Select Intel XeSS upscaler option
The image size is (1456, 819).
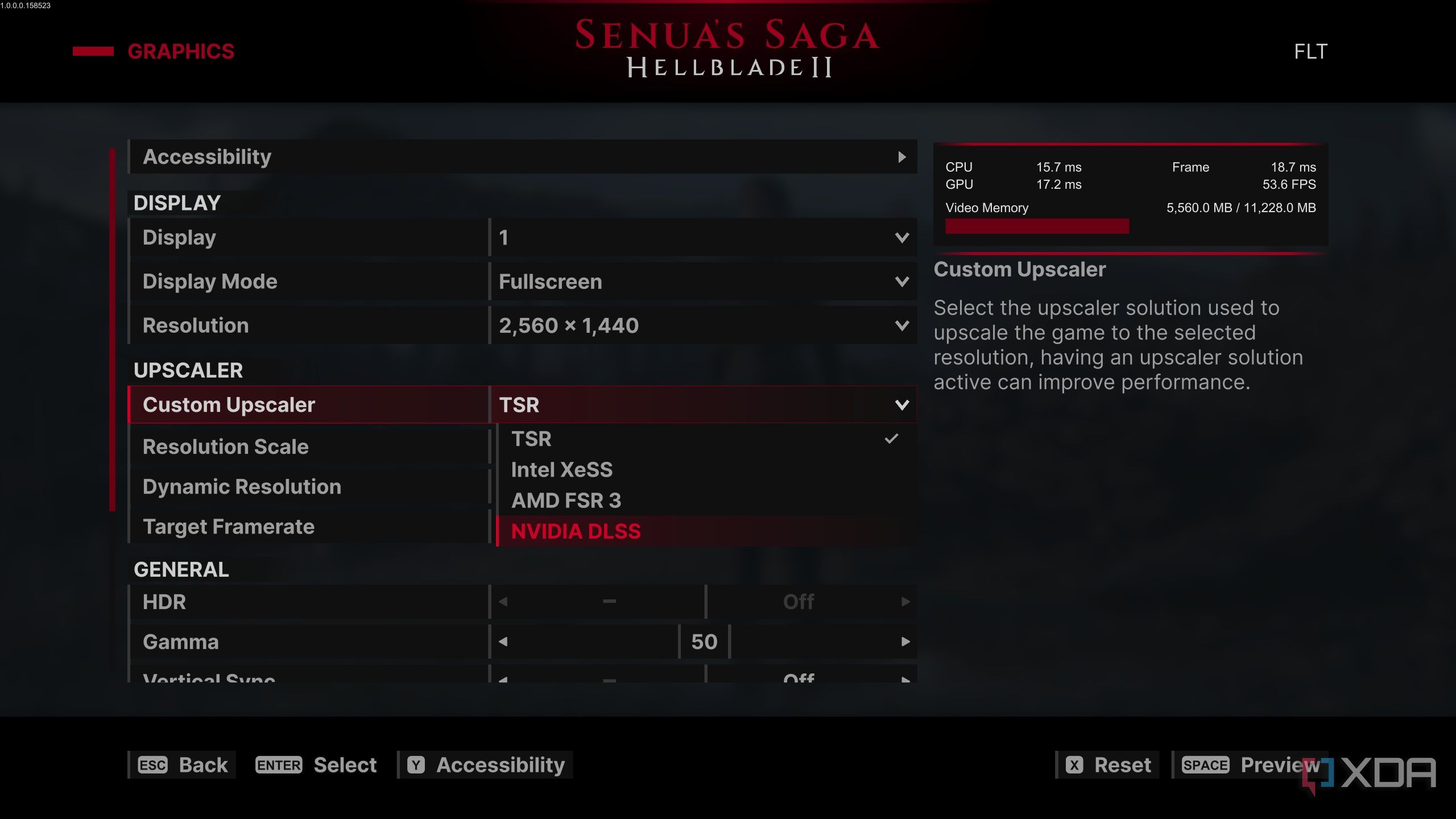coord(562,470)
